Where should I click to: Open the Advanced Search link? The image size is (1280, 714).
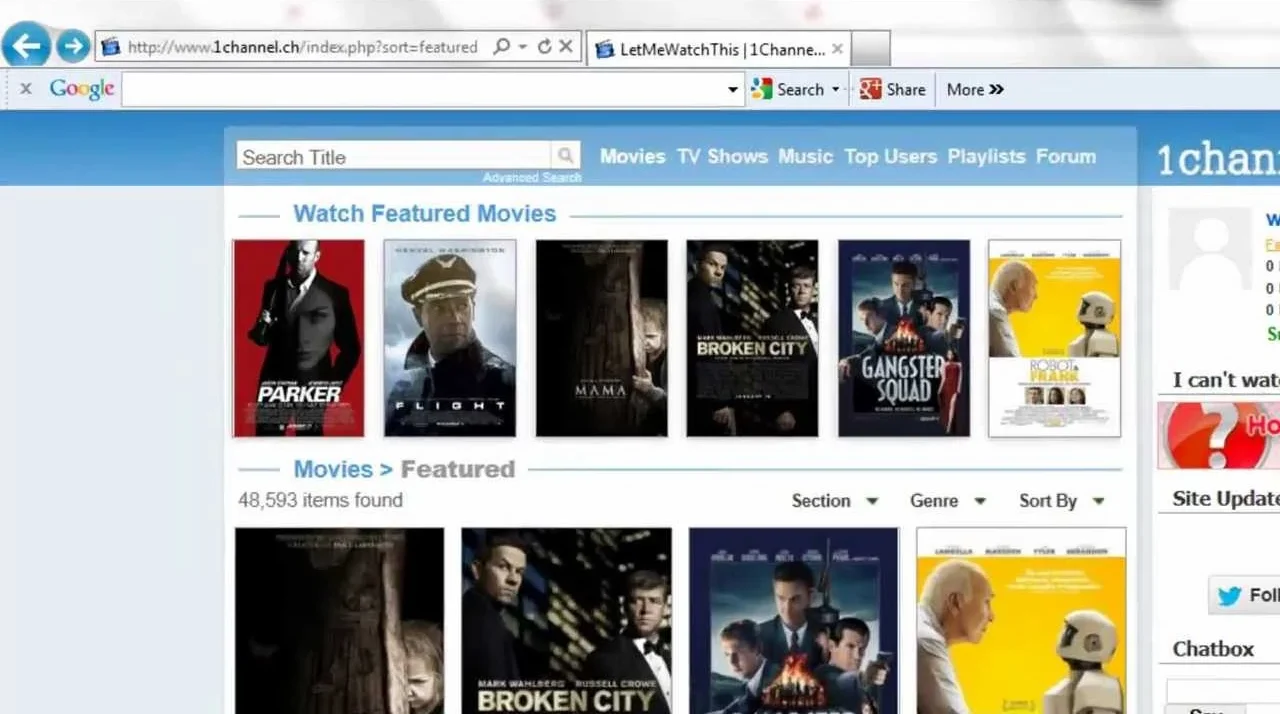(x=532, y=176)
